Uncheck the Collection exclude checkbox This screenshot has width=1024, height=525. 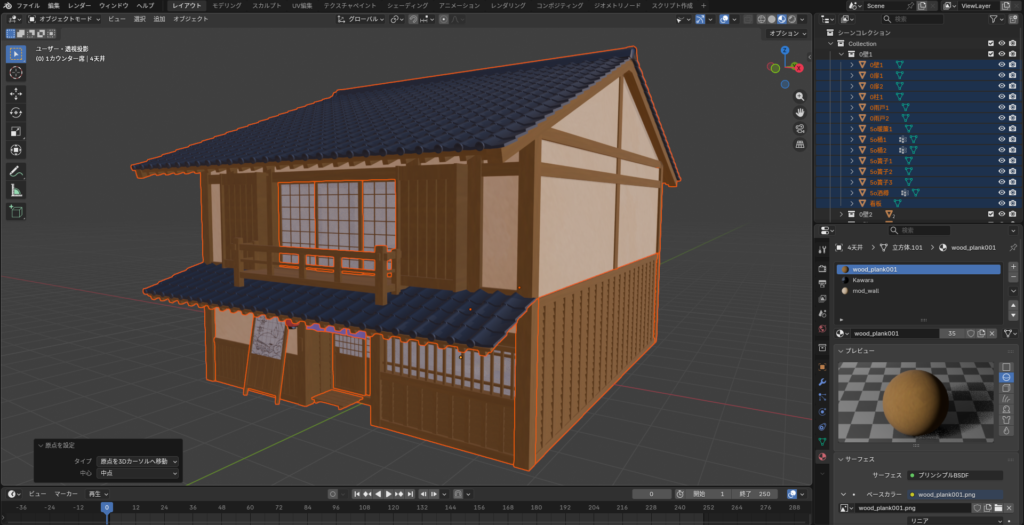point(990,43)
